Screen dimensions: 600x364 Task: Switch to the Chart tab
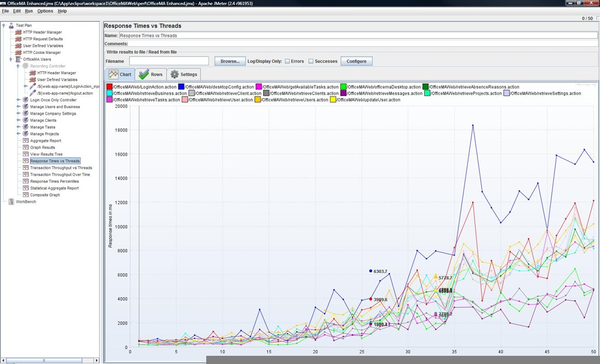point(119,74)
